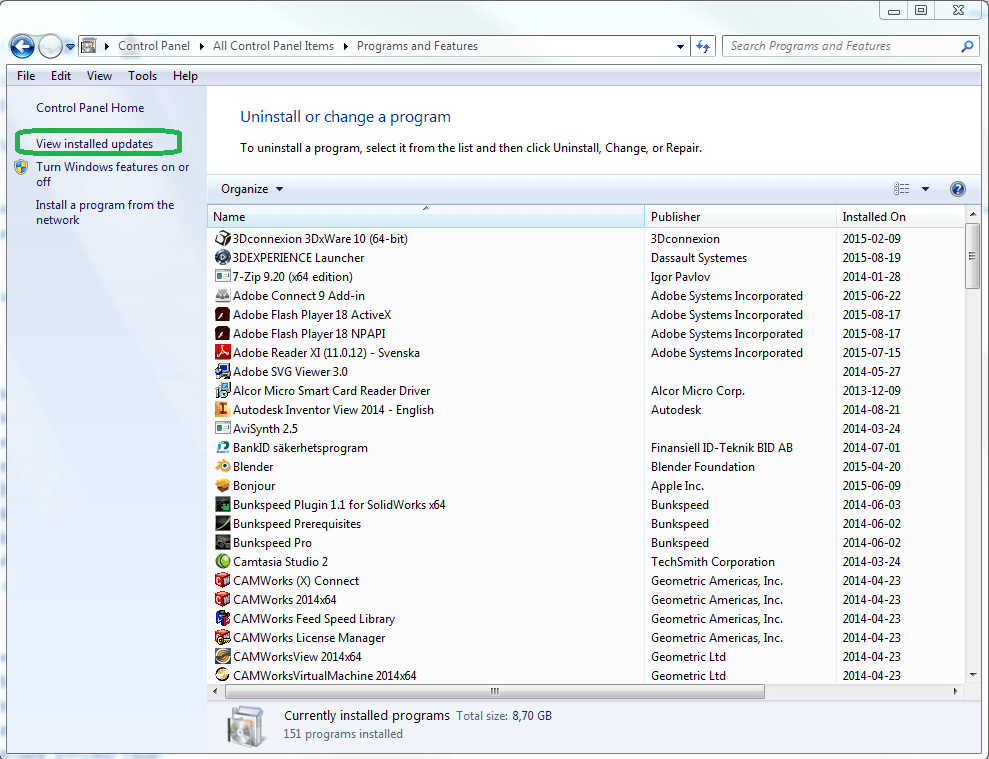This screenshot has width=989, height=759.
Task: Click the Adobe Reader XI icon
Action: click(x=223, y=353)
